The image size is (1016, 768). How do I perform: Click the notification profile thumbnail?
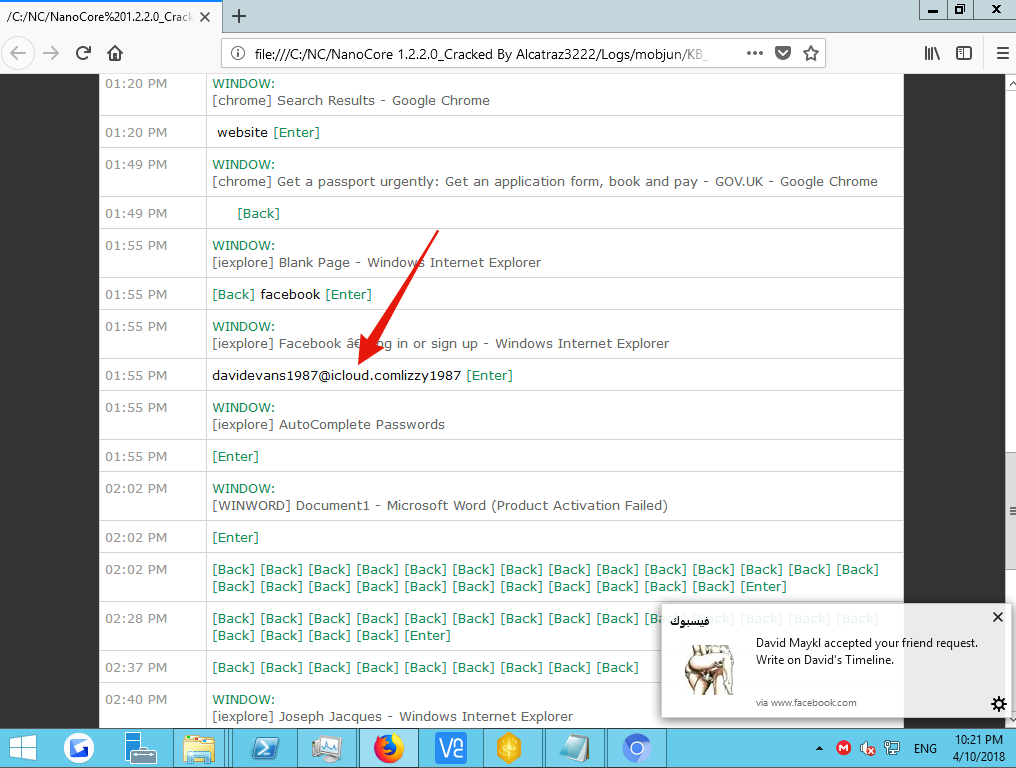pyautogui.click(x=710, y=669)
